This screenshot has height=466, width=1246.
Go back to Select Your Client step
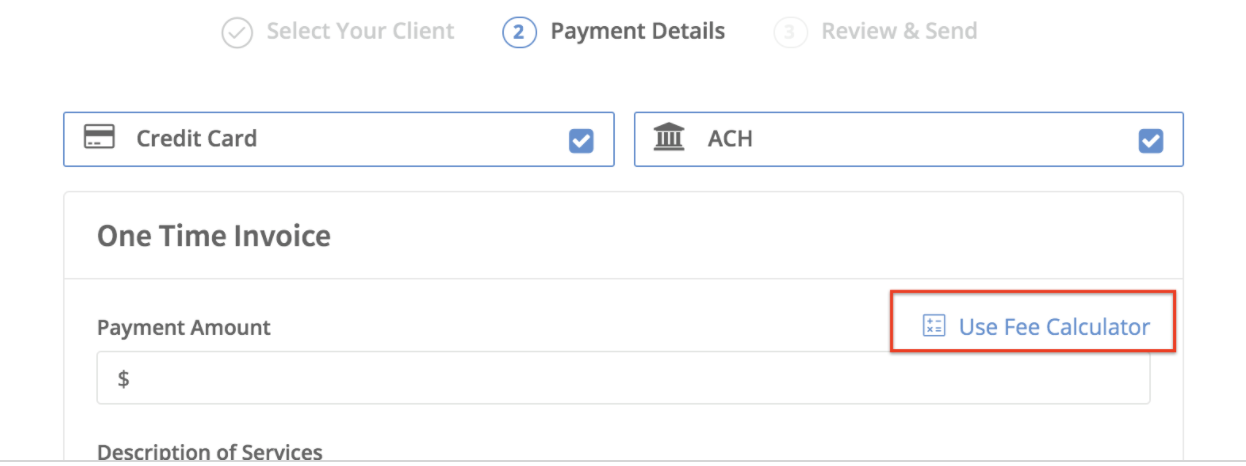tap(360, 32)
